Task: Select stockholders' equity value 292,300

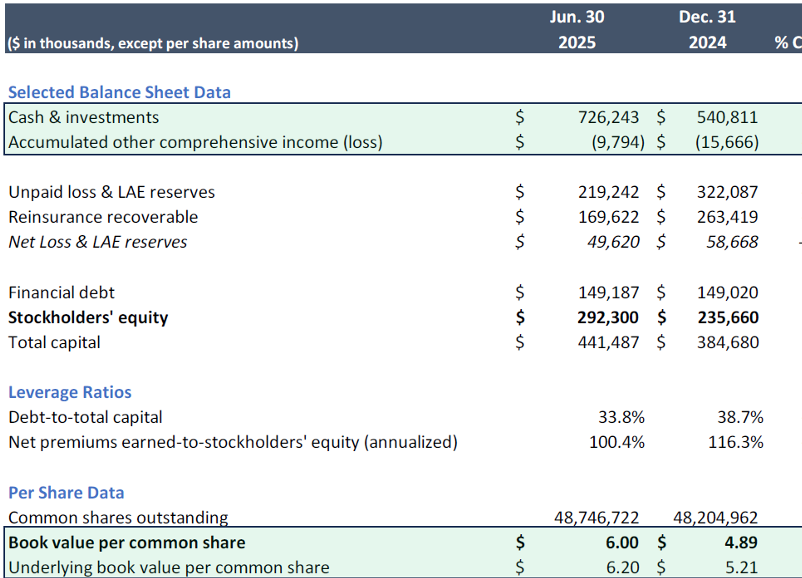Action: tap(608, 317)
